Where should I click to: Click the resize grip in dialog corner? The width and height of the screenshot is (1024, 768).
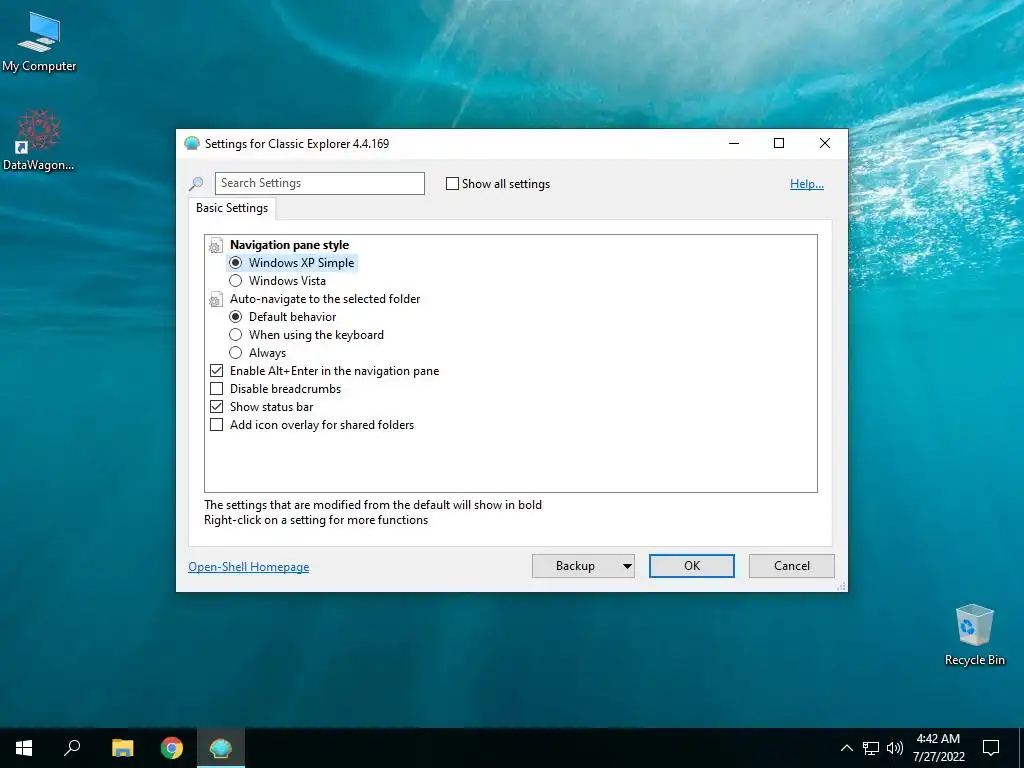[x=842, y=586]
